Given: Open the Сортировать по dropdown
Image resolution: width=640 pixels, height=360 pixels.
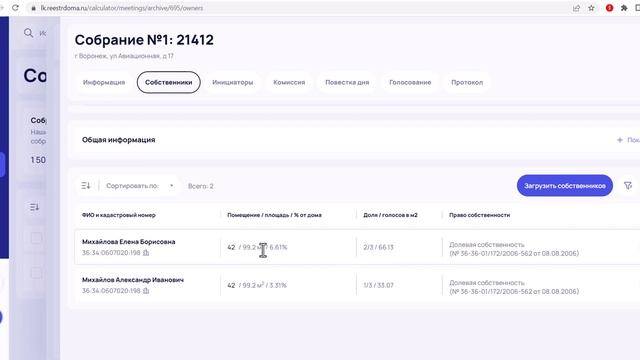Looking at the screenshot, I should point(139,186).
